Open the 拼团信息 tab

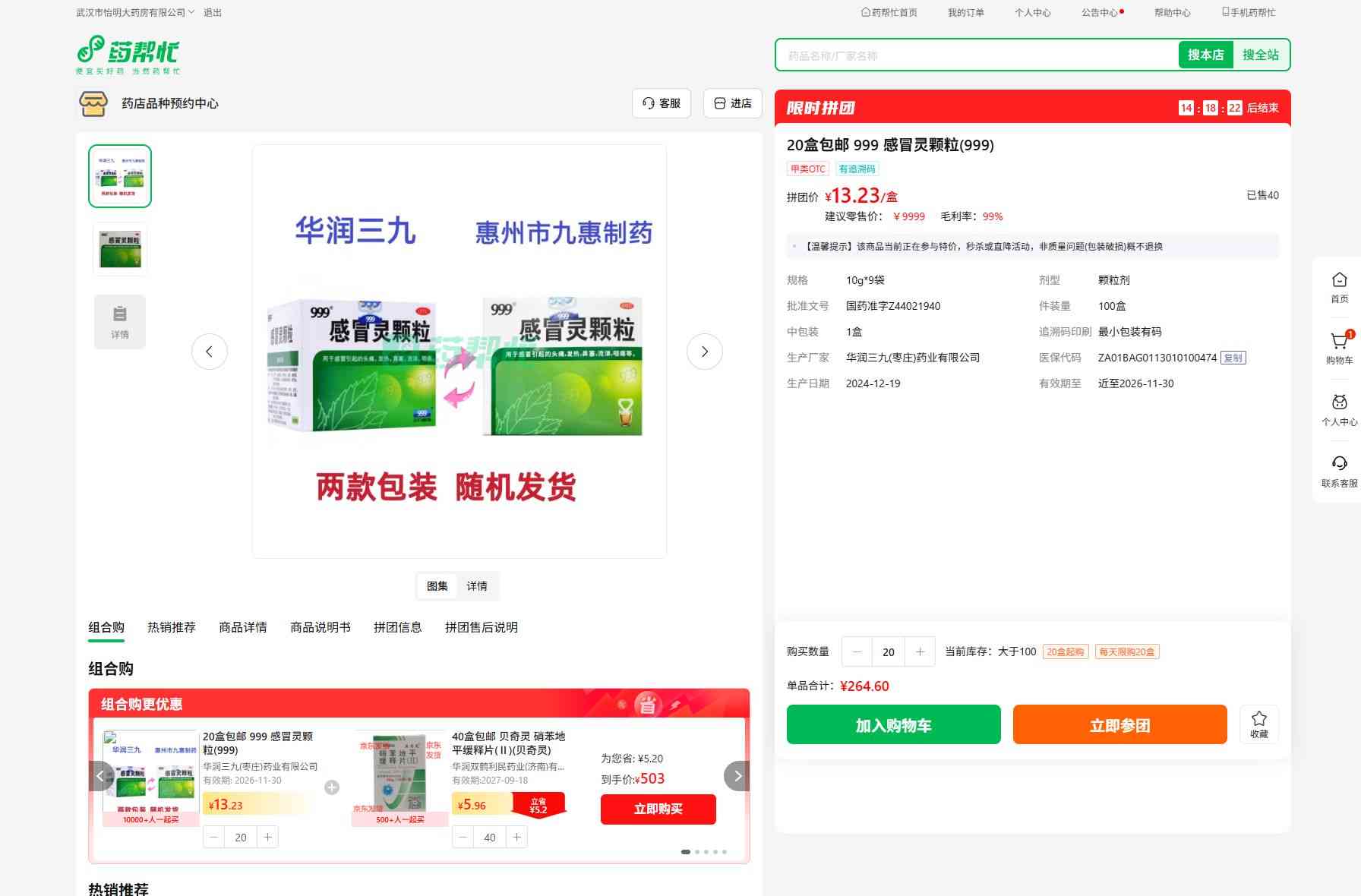point(397,627)
